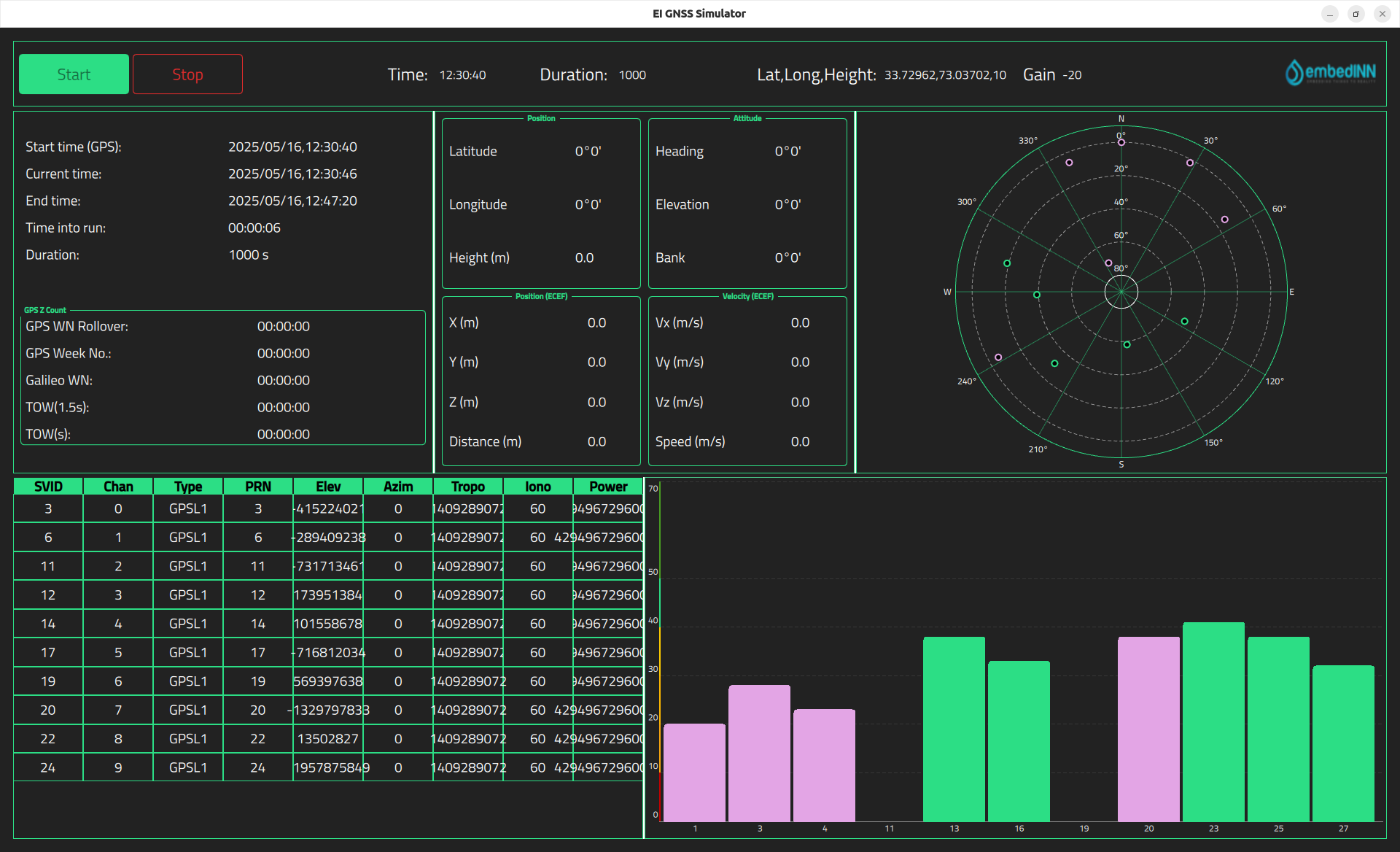Edit the Duration value field showing 1000
1400x852 pixels.
click(x=631, y=74)
